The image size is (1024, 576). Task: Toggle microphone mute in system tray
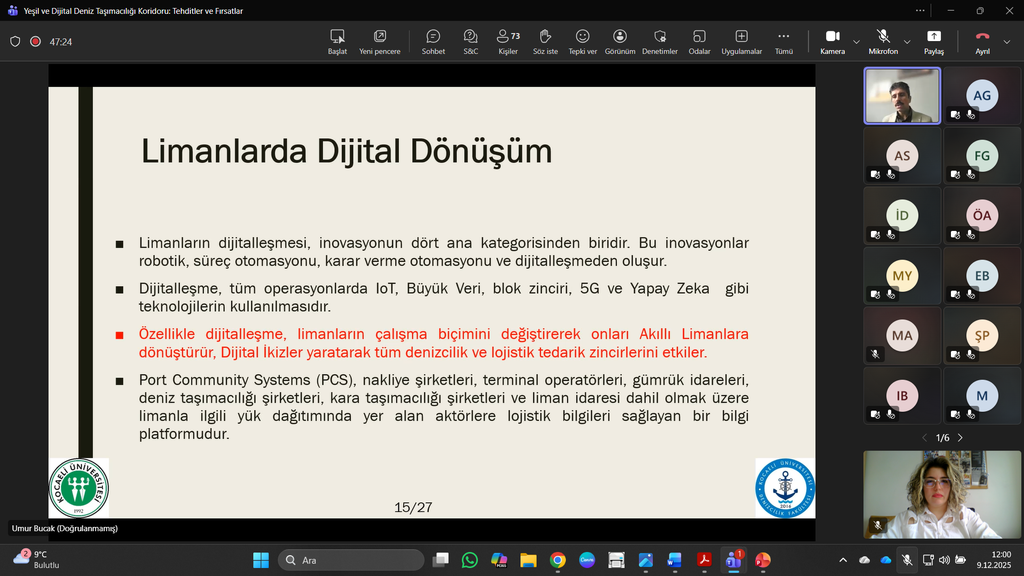click(x=906, y=560)
